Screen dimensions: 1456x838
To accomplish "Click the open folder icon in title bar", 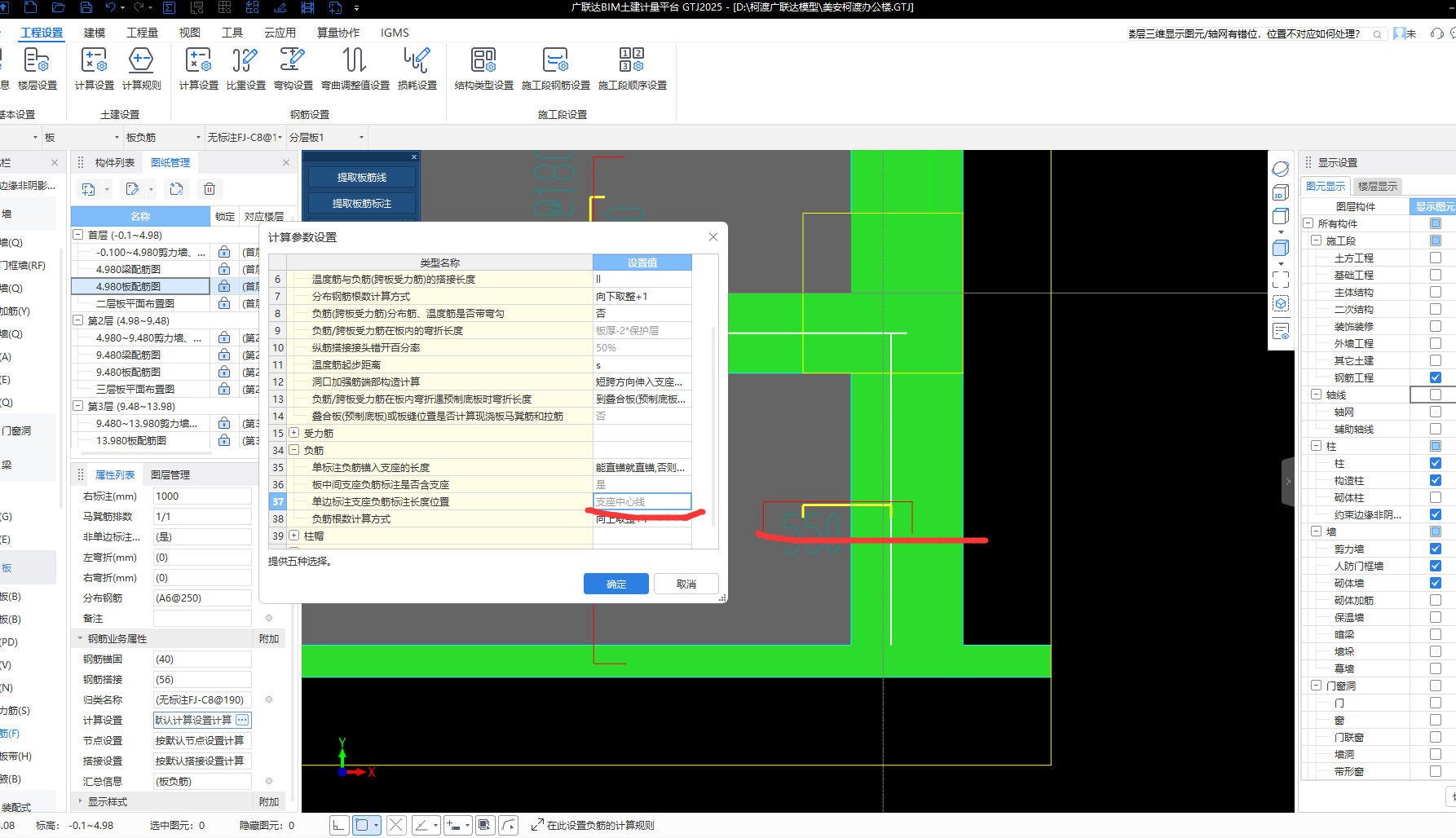I will pos(59,7).
